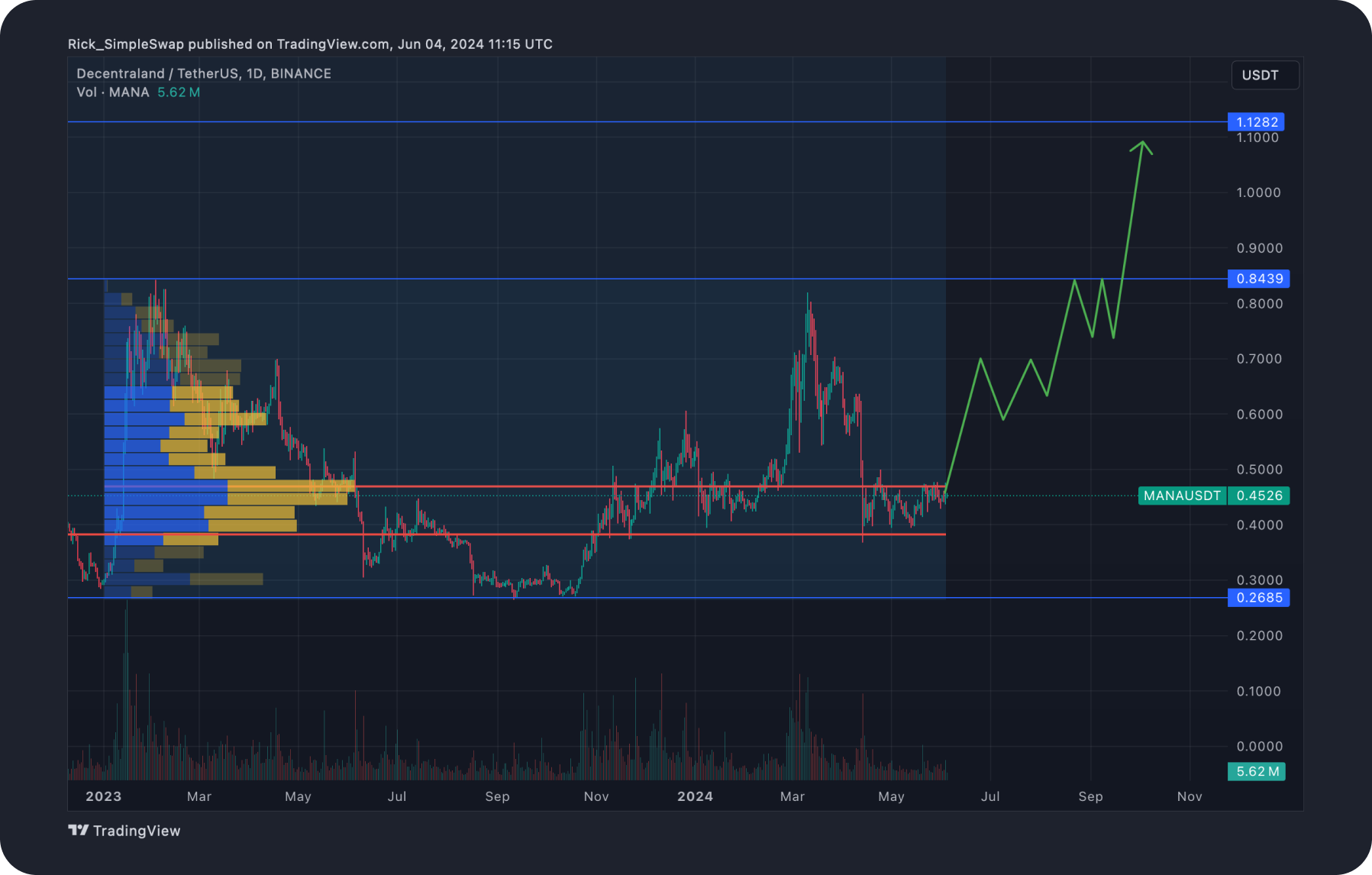Viewport: 1372px width, 875px height.
Task: Click the blue 0.8439 price level label
Action: click(x=1257, y=279)
